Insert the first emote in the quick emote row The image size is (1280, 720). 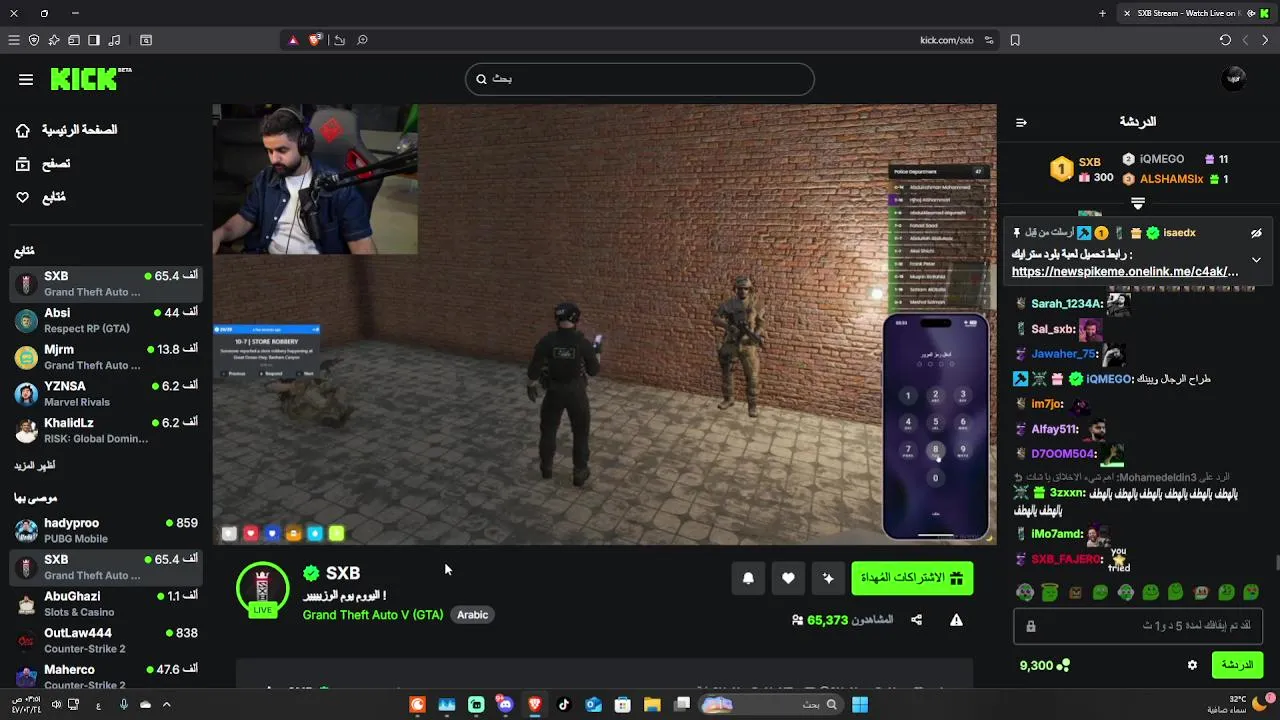pos(1025,593)
